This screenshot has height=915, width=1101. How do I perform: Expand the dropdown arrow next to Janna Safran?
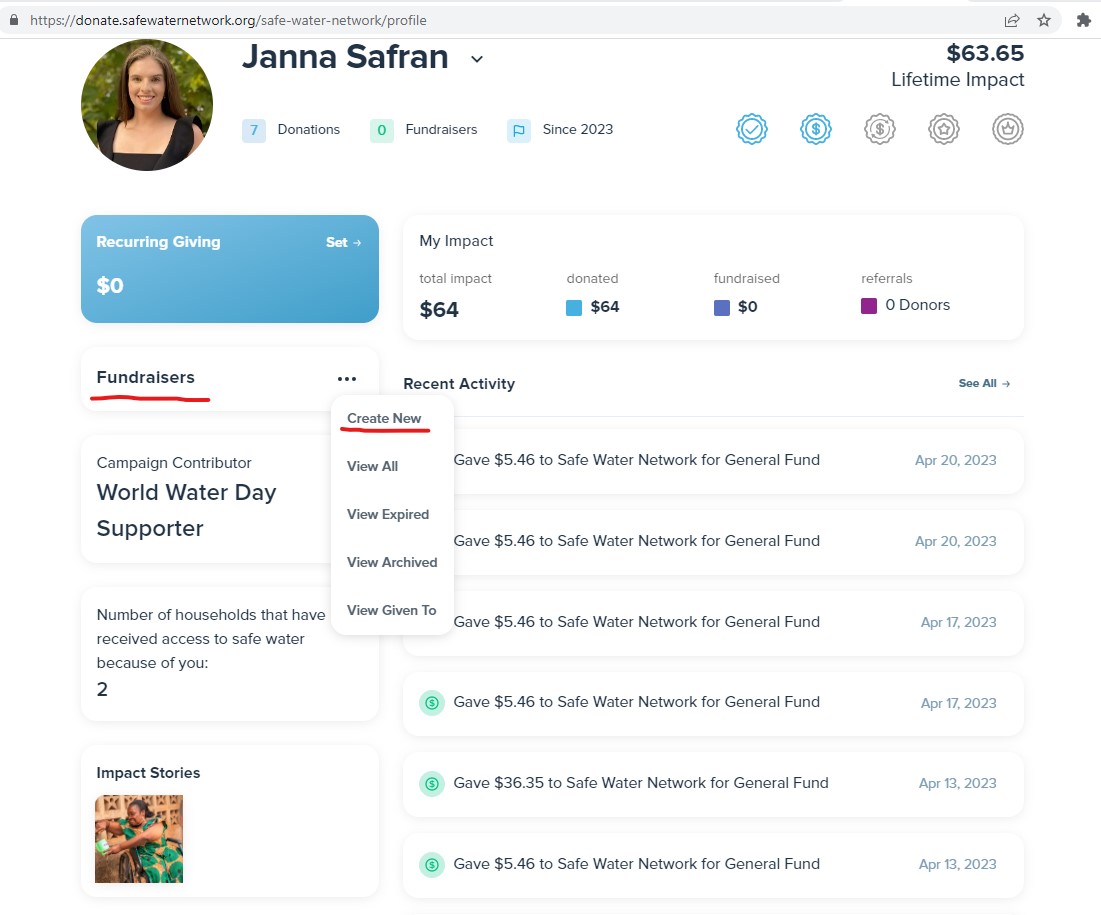click(477, 59)
